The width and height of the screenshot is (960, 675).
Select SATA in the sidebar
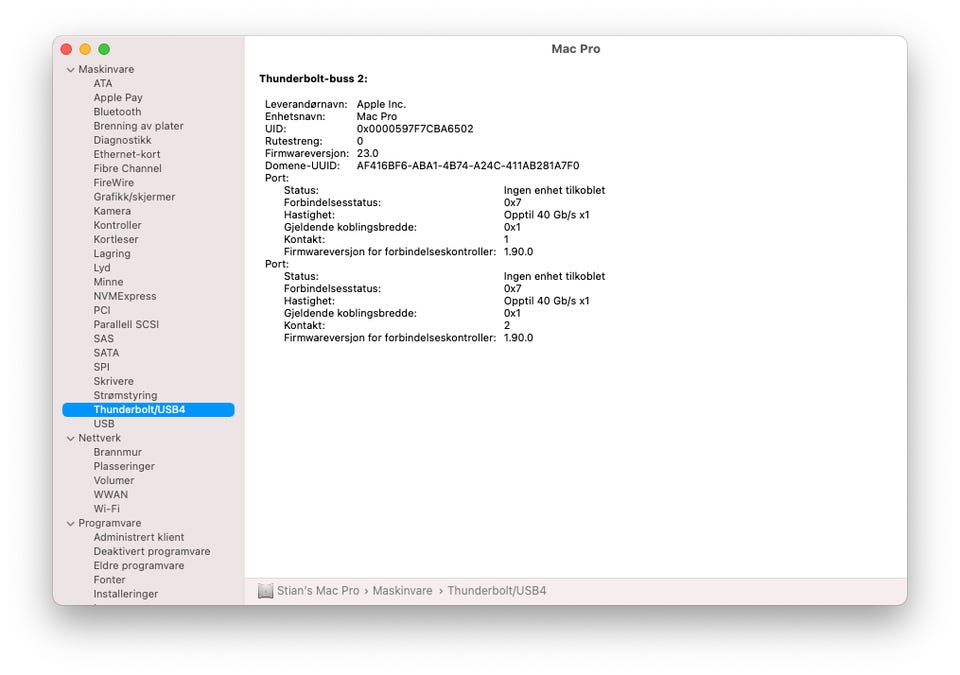point(106,353)
